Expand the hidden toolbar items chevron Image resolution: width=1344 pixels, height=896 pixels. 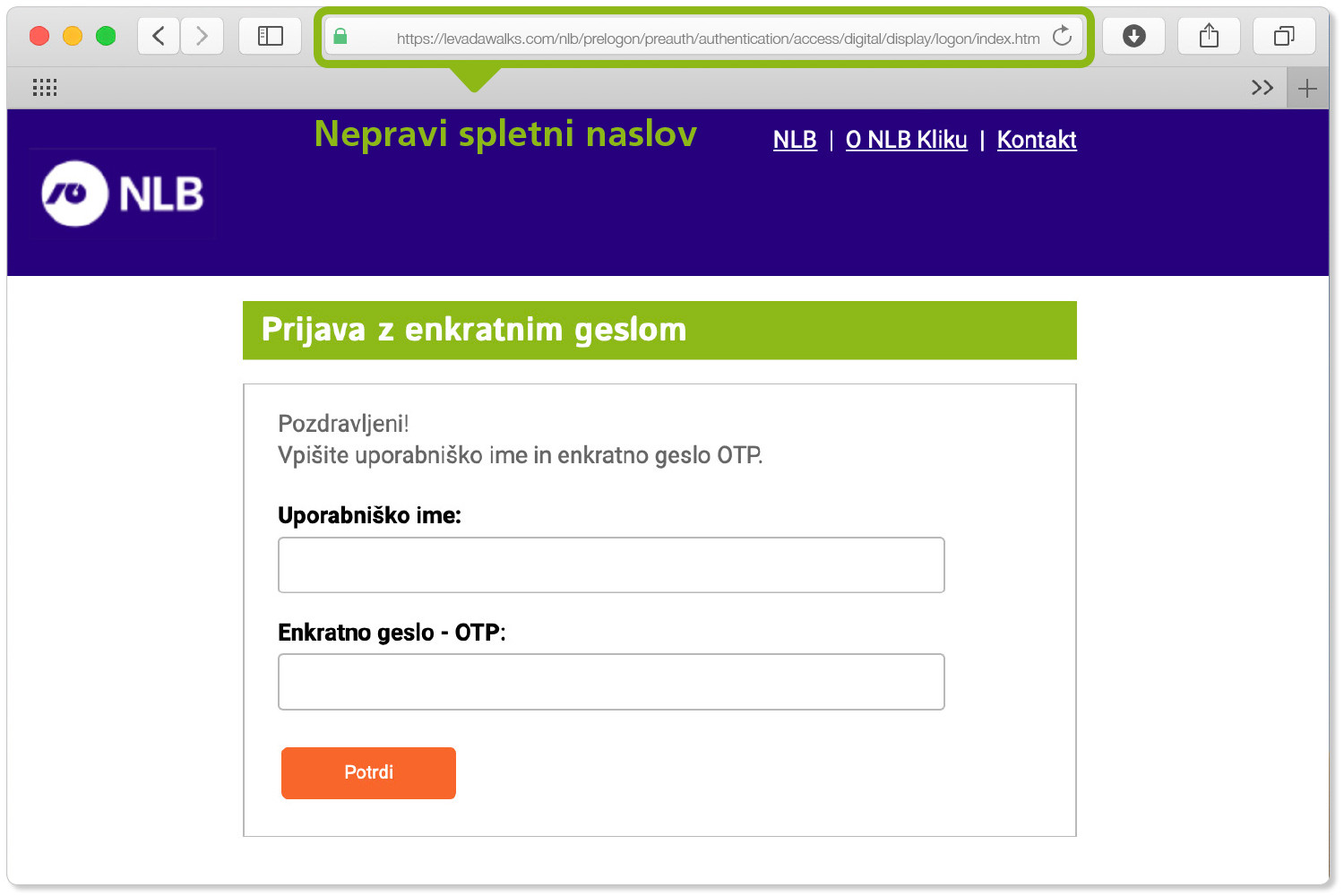pos(1262,88)
